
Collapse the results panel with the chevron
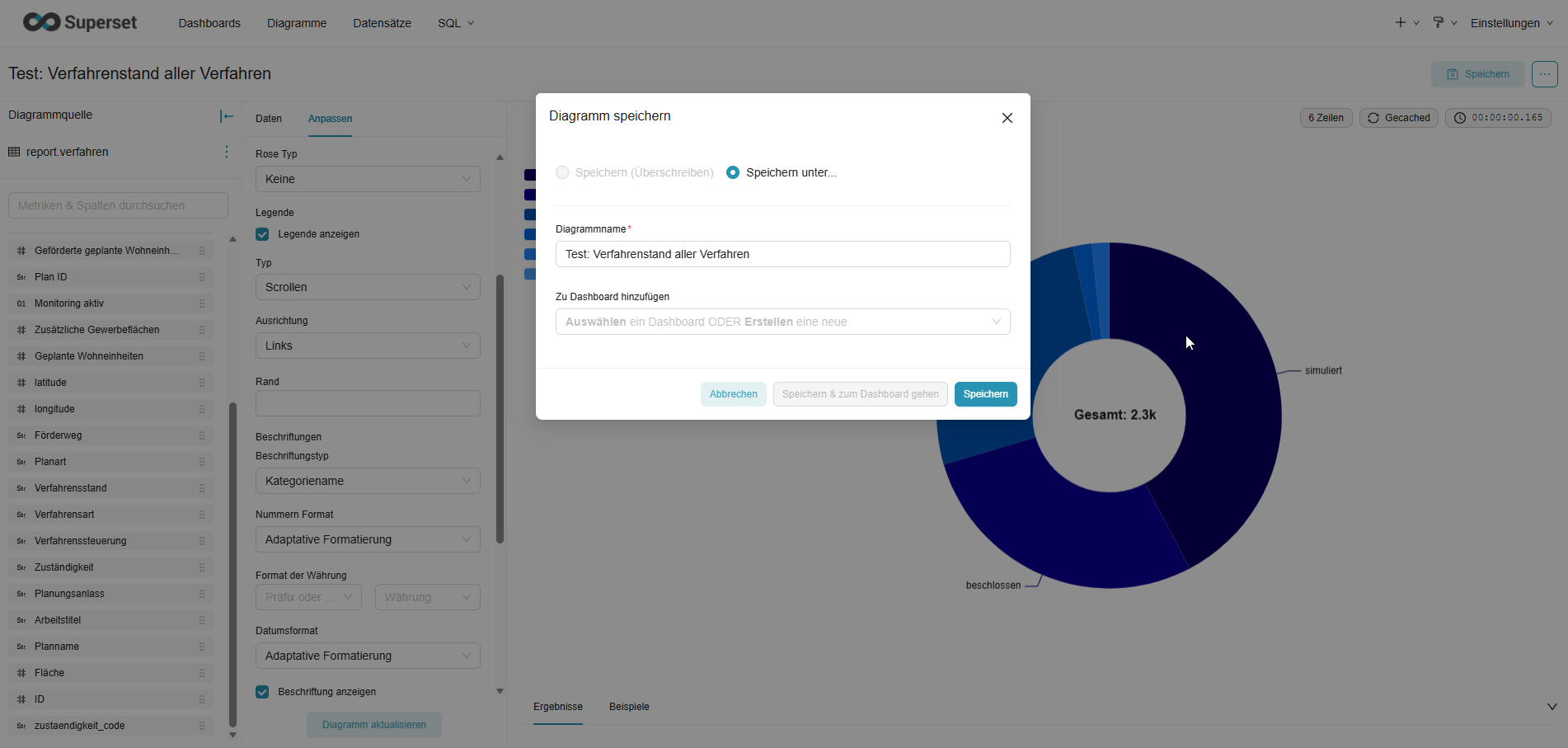point(1552,707)
